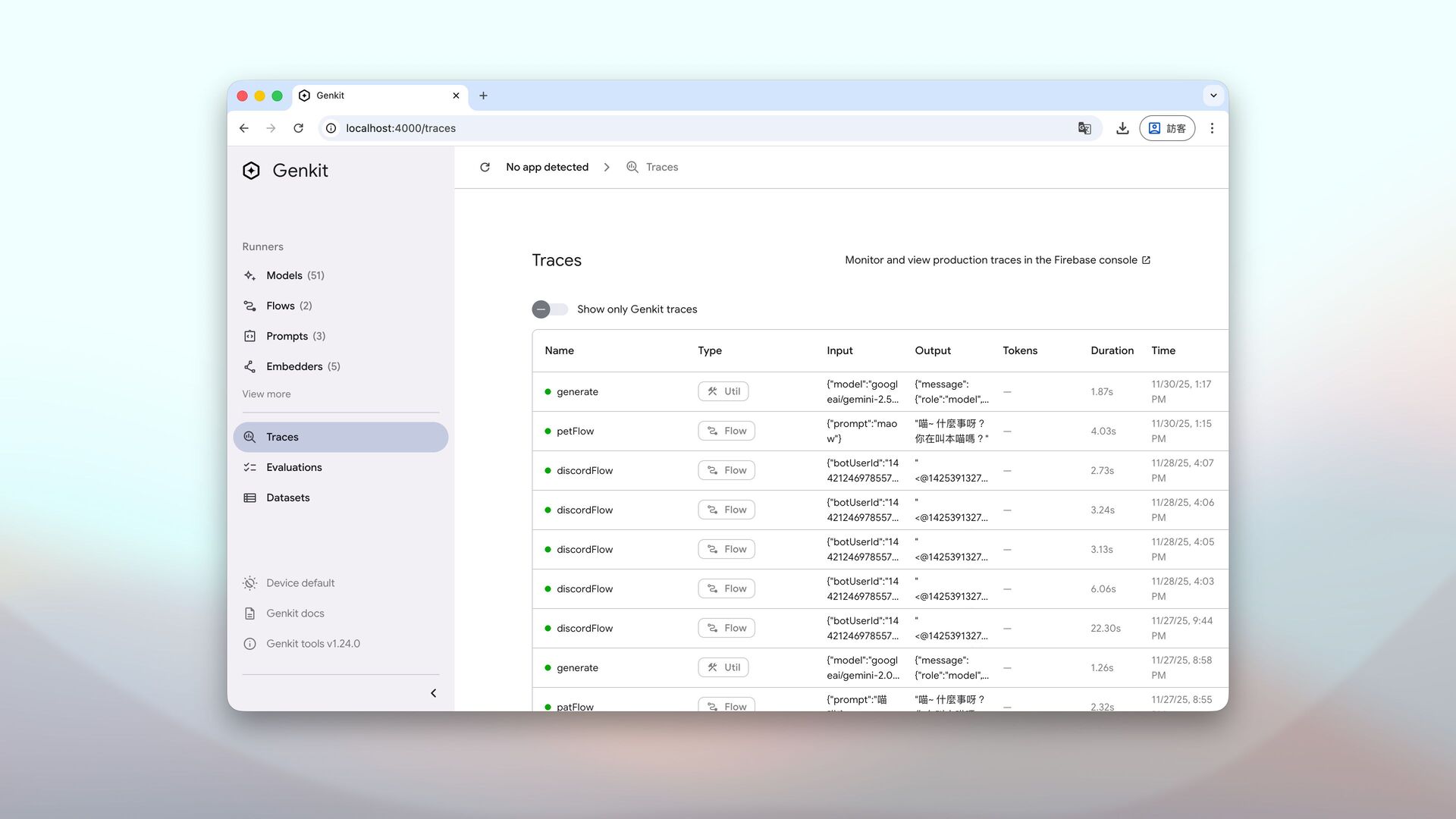Open browser downloads icon
Screen dimensions: 1456x819
click(1122, 128)
